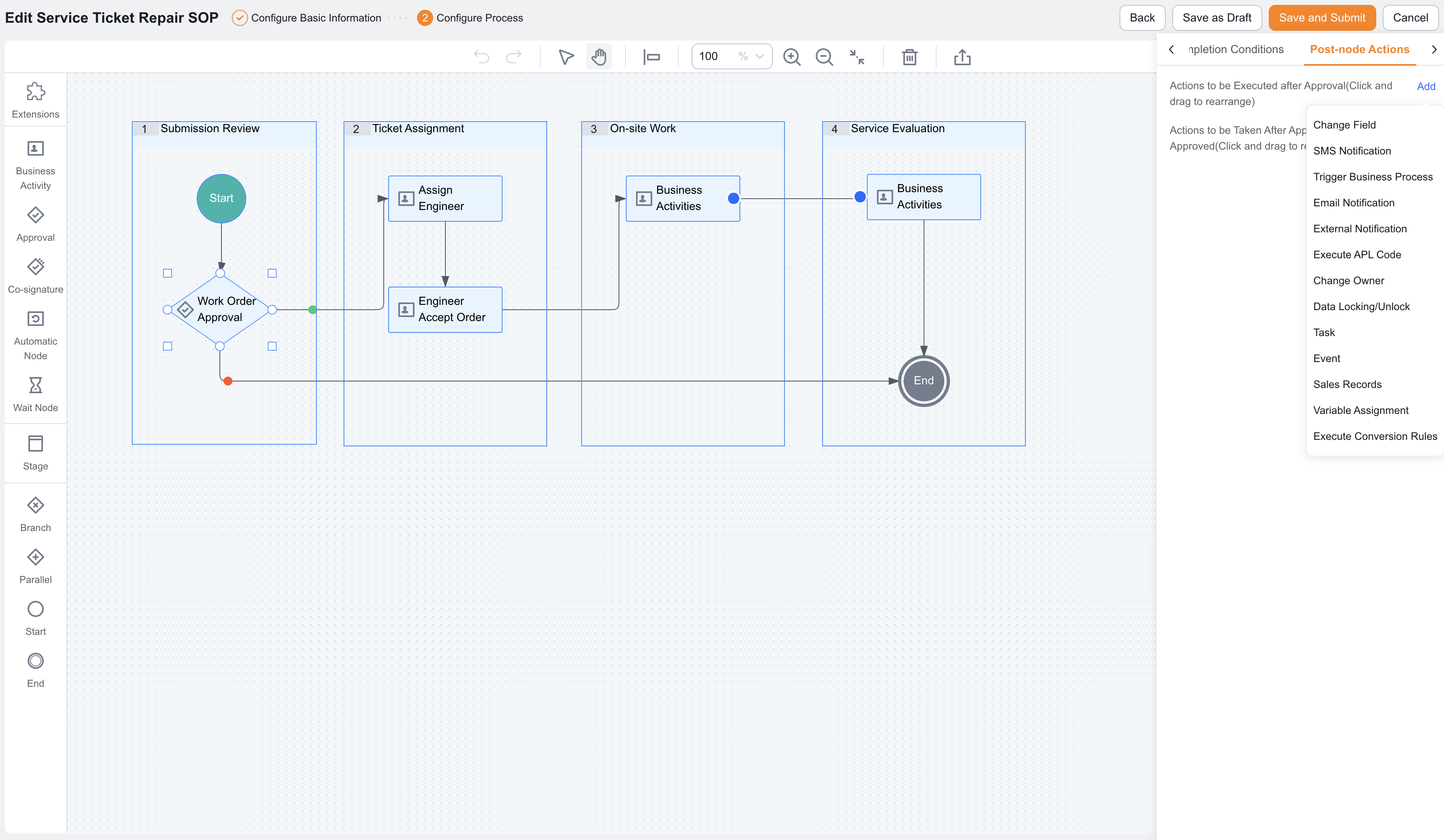The image size is (1444, 840).
Task: Fit the diagram to screen
Action: point(857,57)
